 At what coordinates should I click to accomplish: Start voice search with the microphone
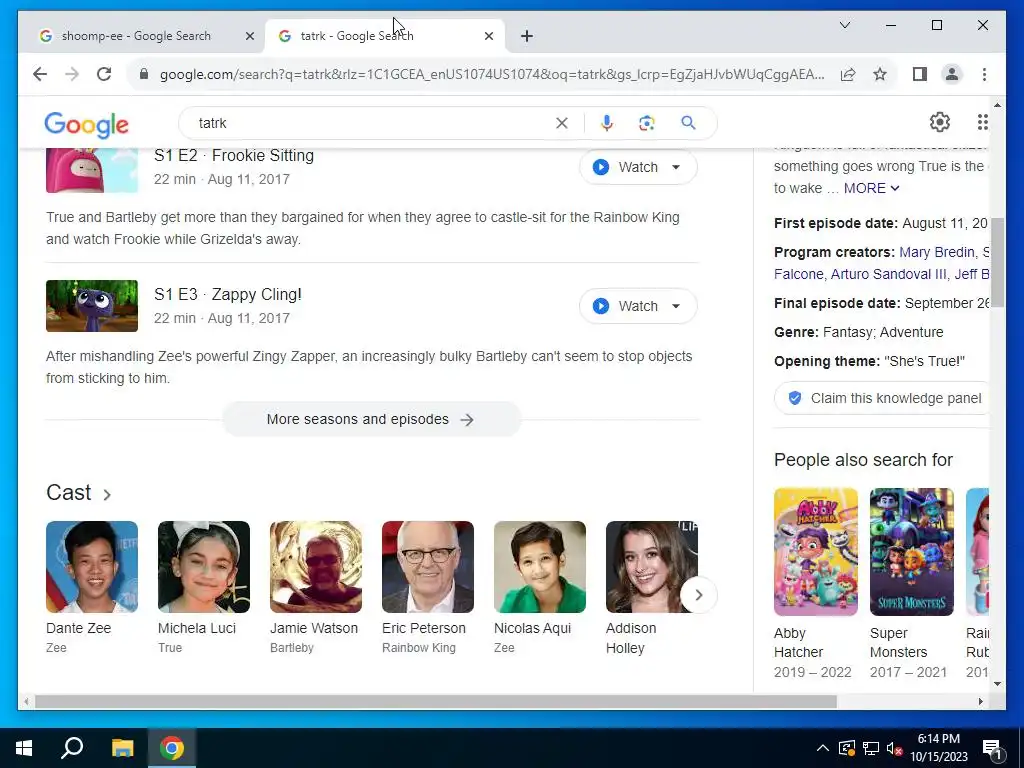point(607,123)
